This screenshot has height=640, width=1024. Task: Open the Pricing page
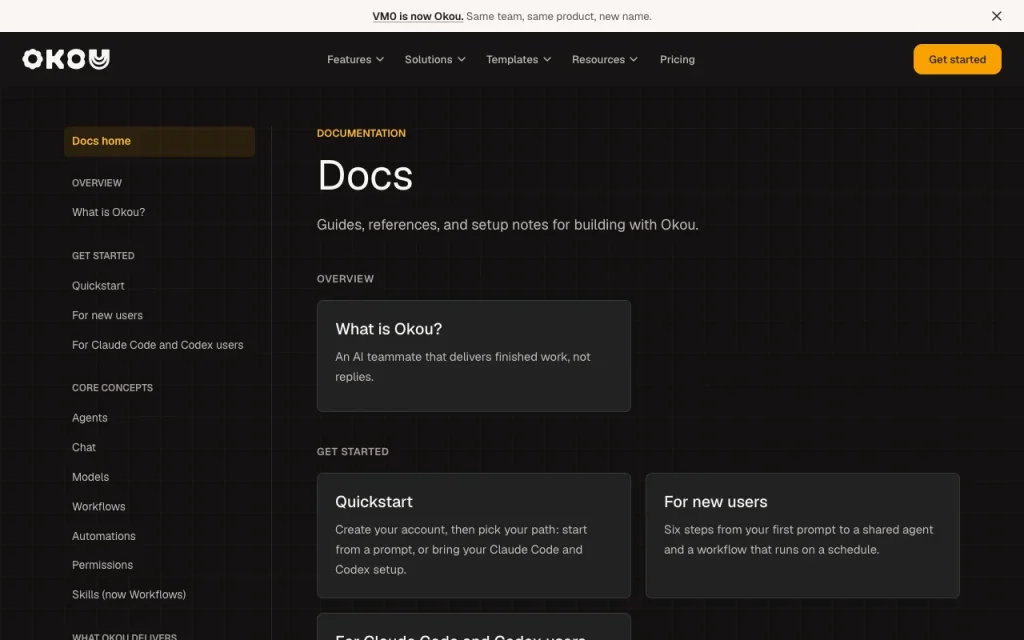[677, 59]
